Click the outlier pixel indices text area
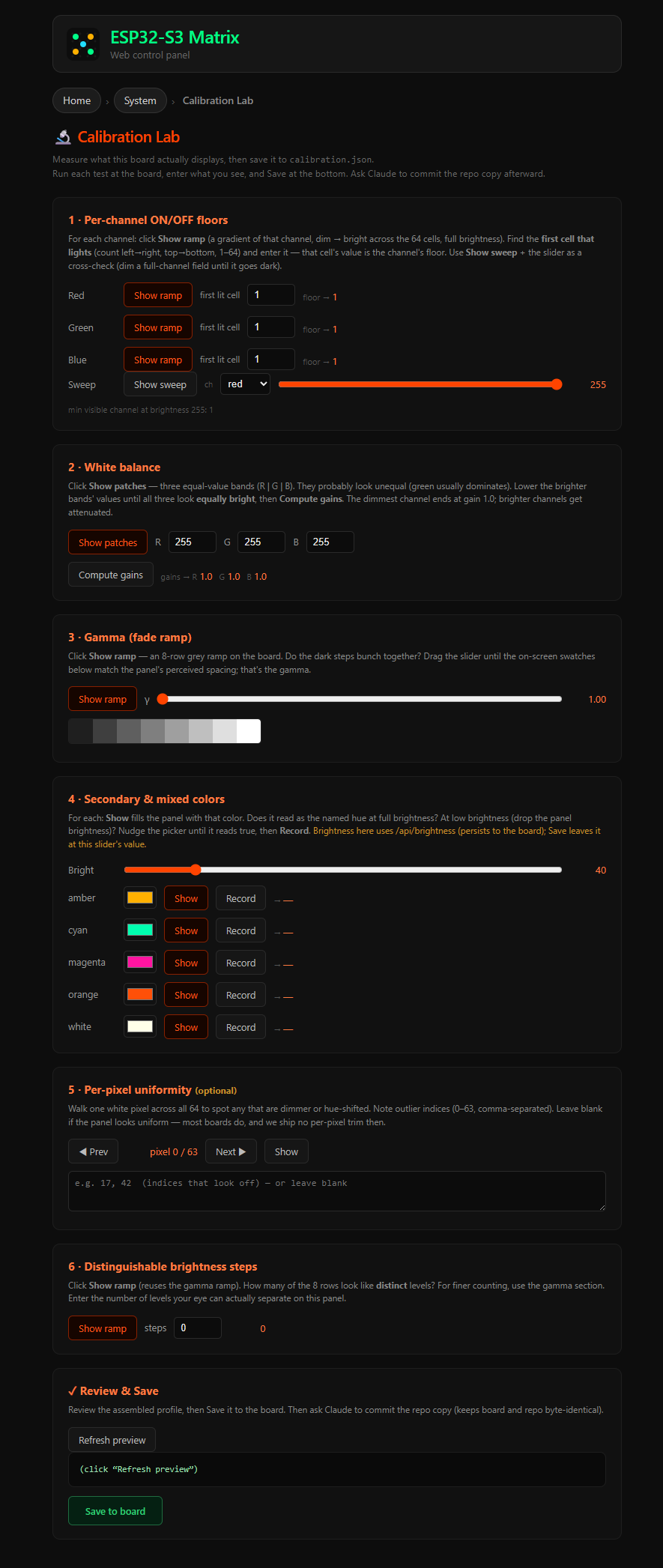The image size is (663, 1568). (337, 1191)
